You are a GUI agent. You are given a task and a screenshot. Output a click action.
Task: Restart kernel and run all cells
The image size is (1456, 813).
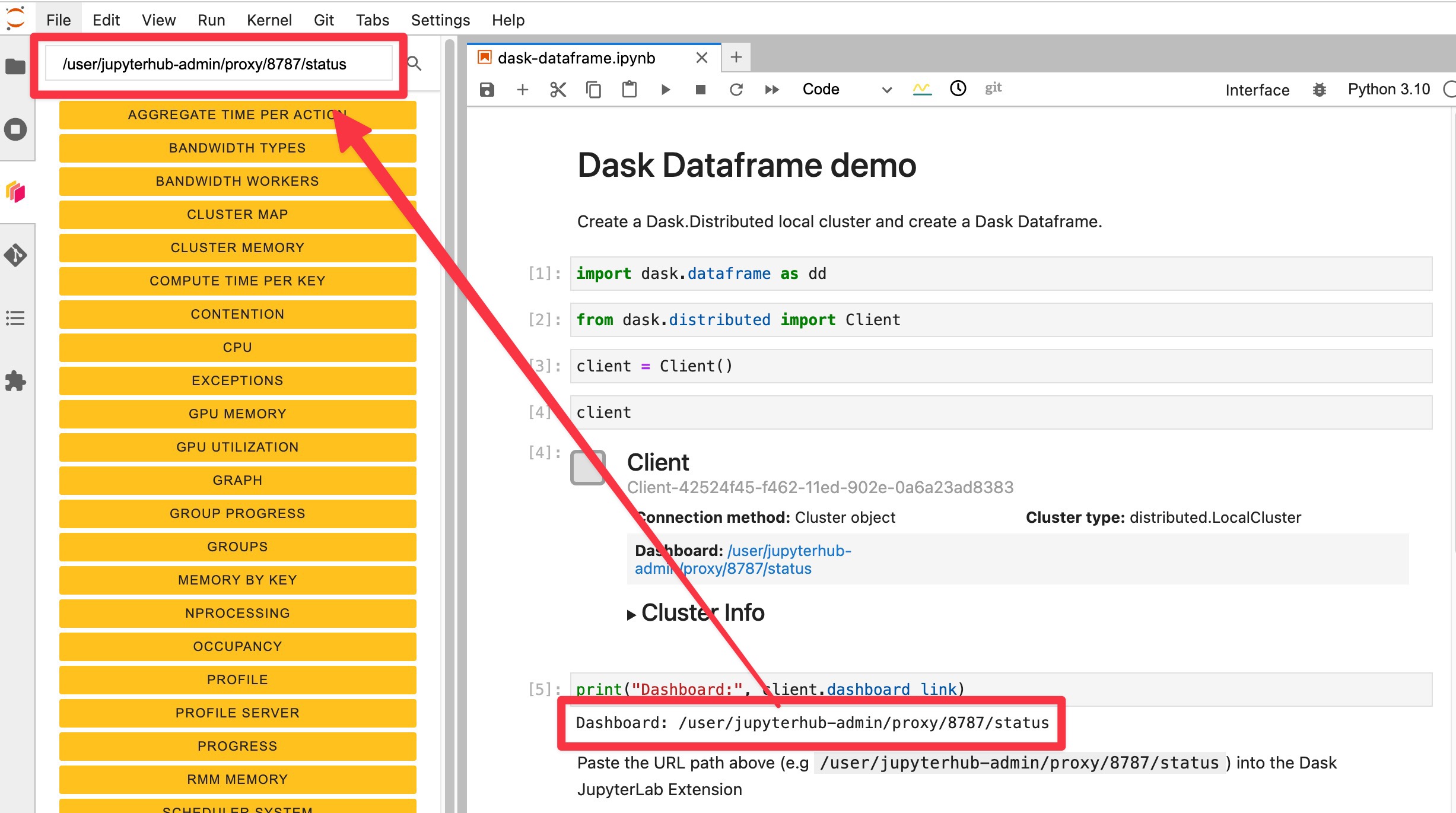[771, 90]
